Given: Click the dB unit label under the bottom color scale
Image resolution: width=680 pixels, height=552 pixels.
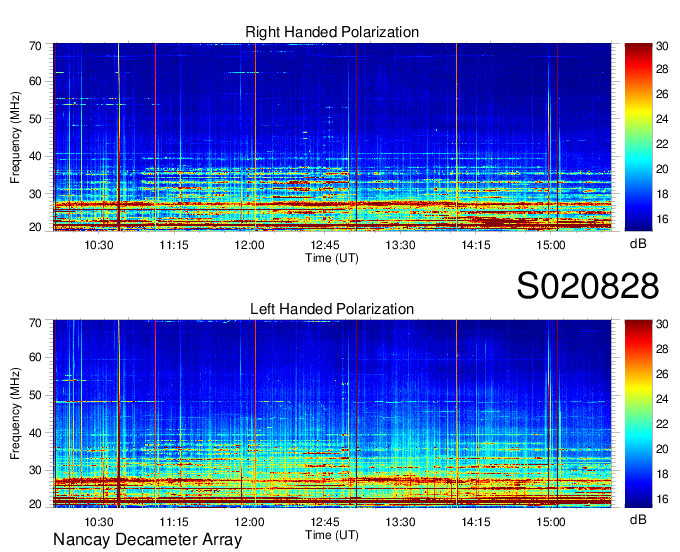Looking at the screenshot, I should click(x=638, y=519).
